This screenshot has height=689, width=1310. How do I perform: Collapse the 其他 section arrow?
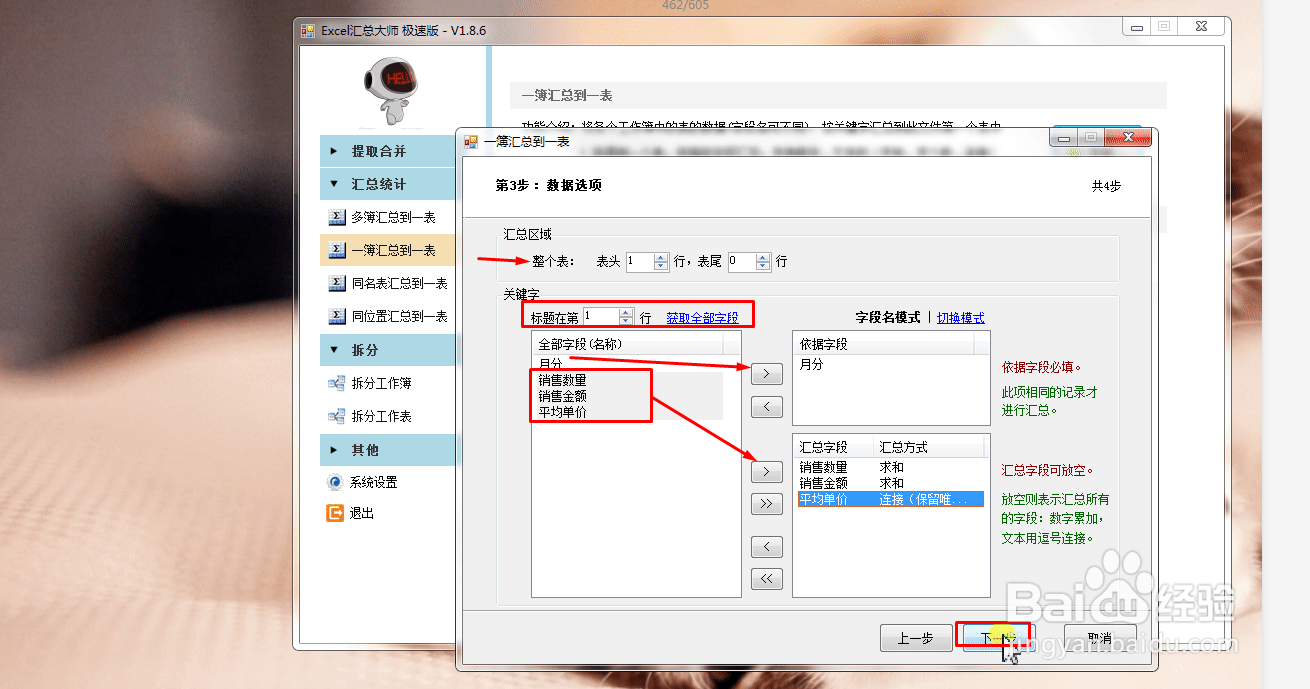(334, 450)
